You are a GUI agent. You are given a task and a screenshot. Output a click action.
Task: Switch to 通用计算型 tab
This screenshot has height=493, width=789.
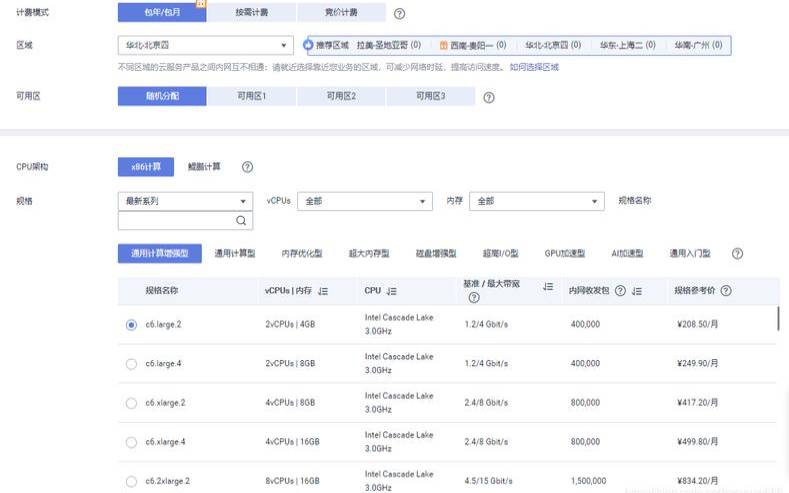point(235,254)
